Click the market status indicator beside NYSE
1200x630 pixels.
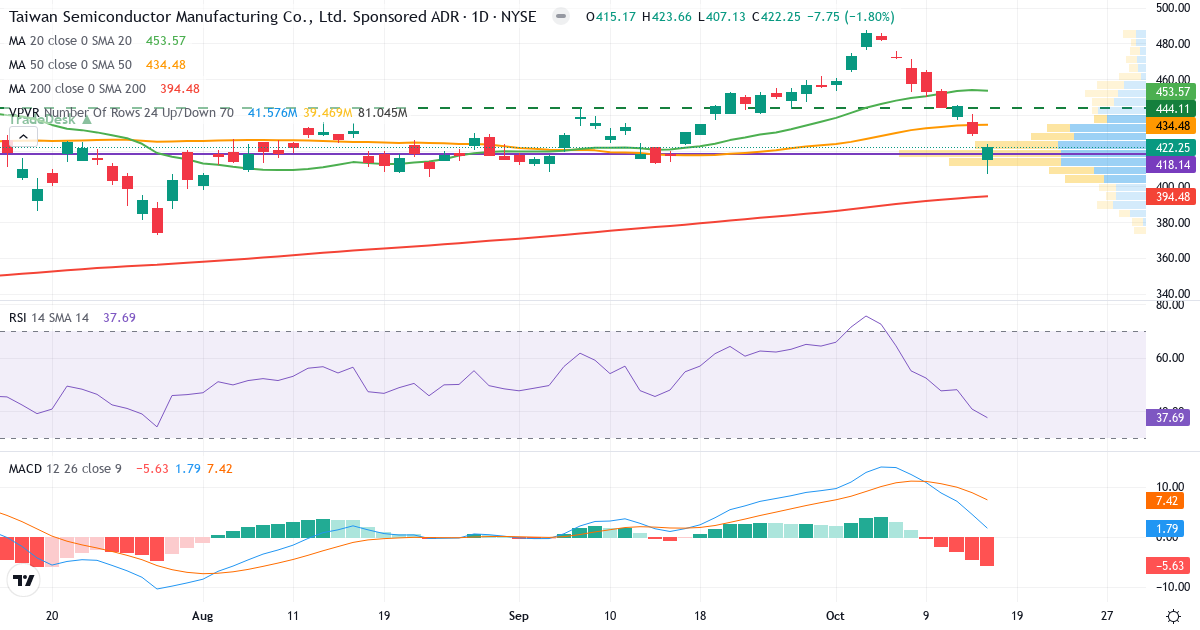pos(561,17)
